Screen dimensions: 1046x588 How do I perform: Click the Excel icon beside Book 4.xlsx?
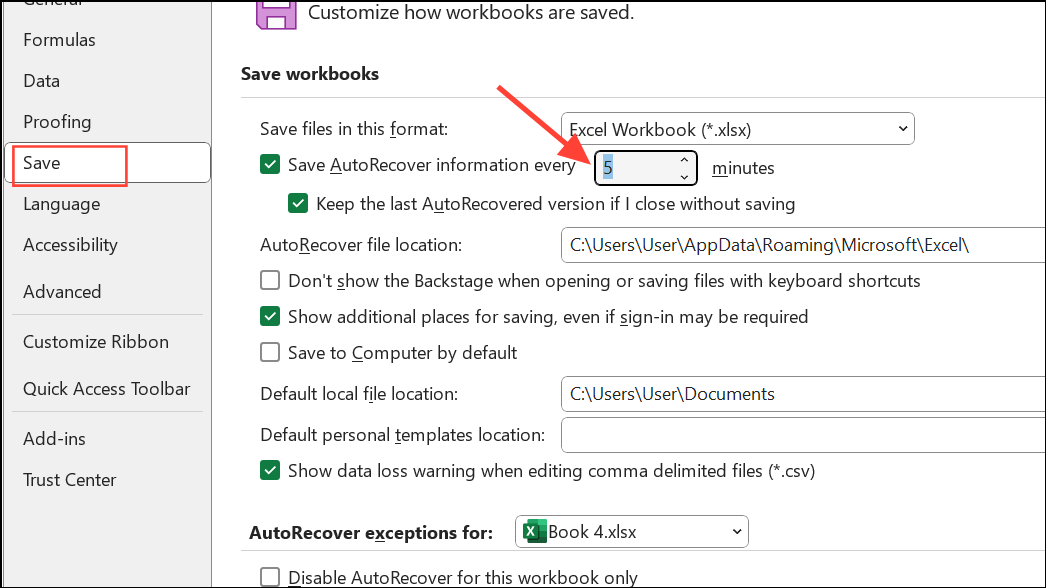(x=531, y=531)
